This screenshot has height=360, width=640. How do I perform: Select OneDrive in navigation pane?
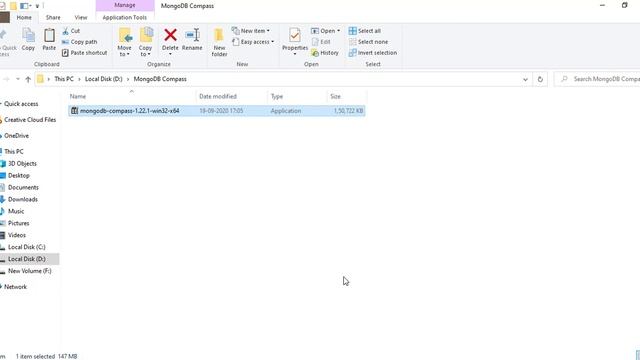[x=15, y=136]
